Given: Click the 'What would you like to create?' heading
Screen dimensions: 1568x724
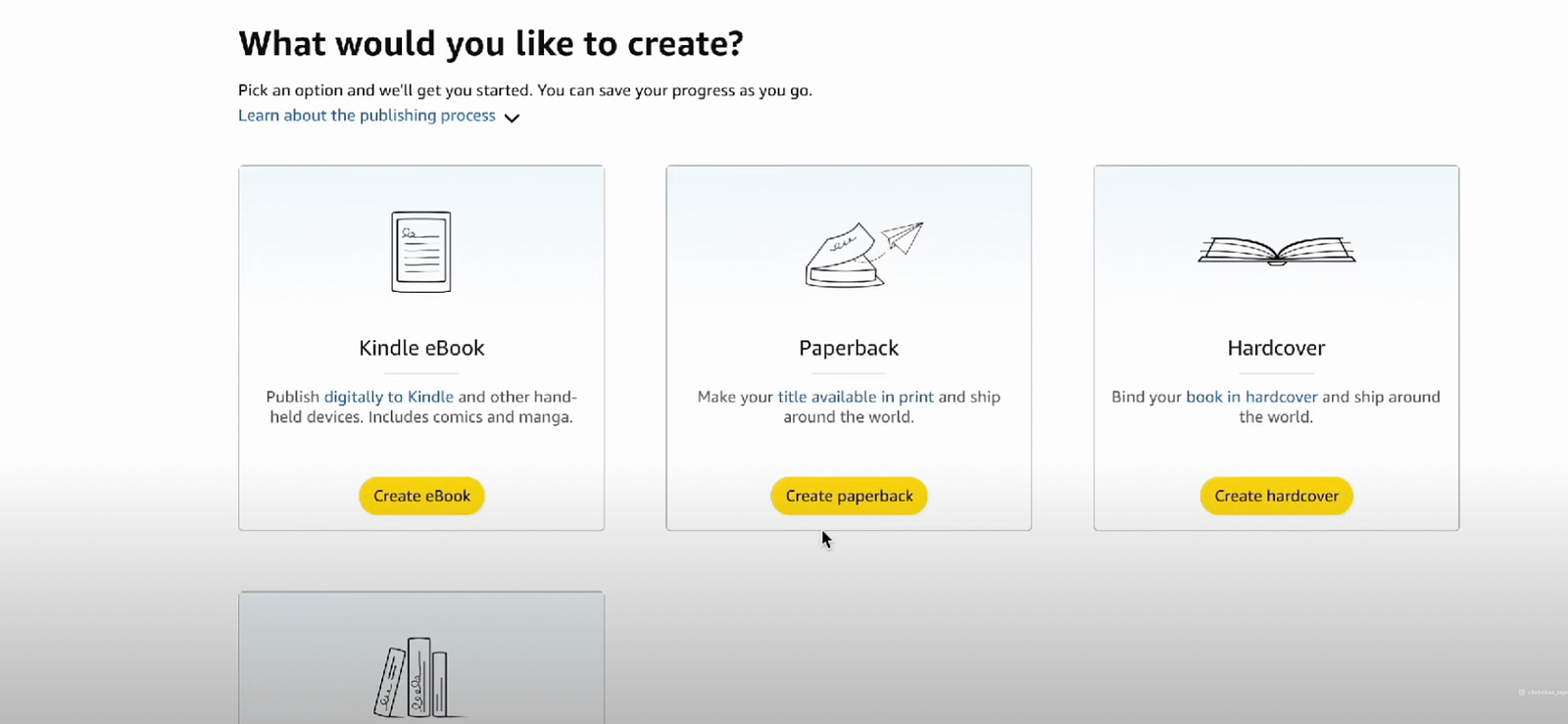Looking at the screenshot, I should pos(491,44).
